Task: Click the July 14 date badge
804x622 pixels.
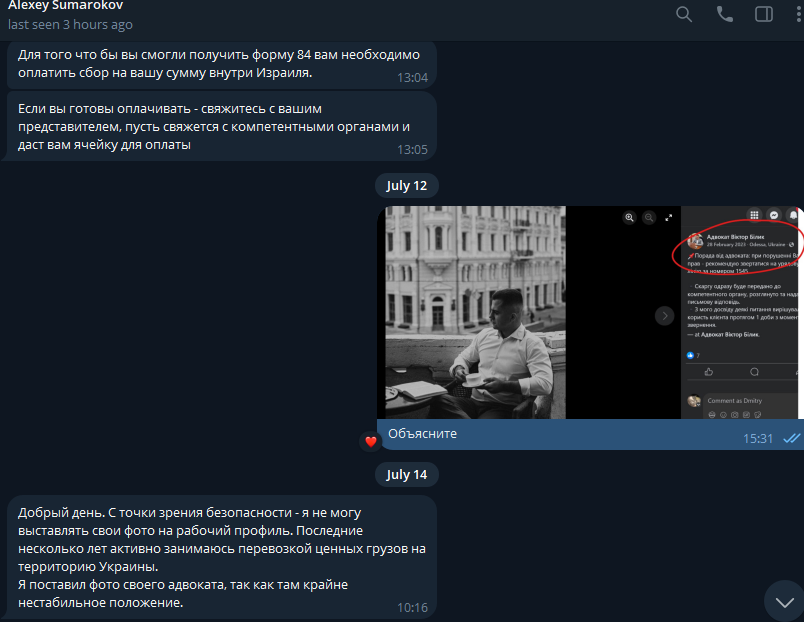Action: (406, 474)
